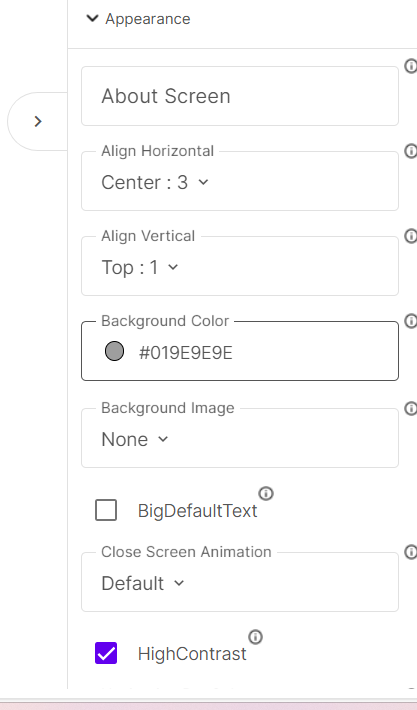Screen dimensions: 417x710
Task: Open info icon for Align Horizontal
Action: (411, 151)
